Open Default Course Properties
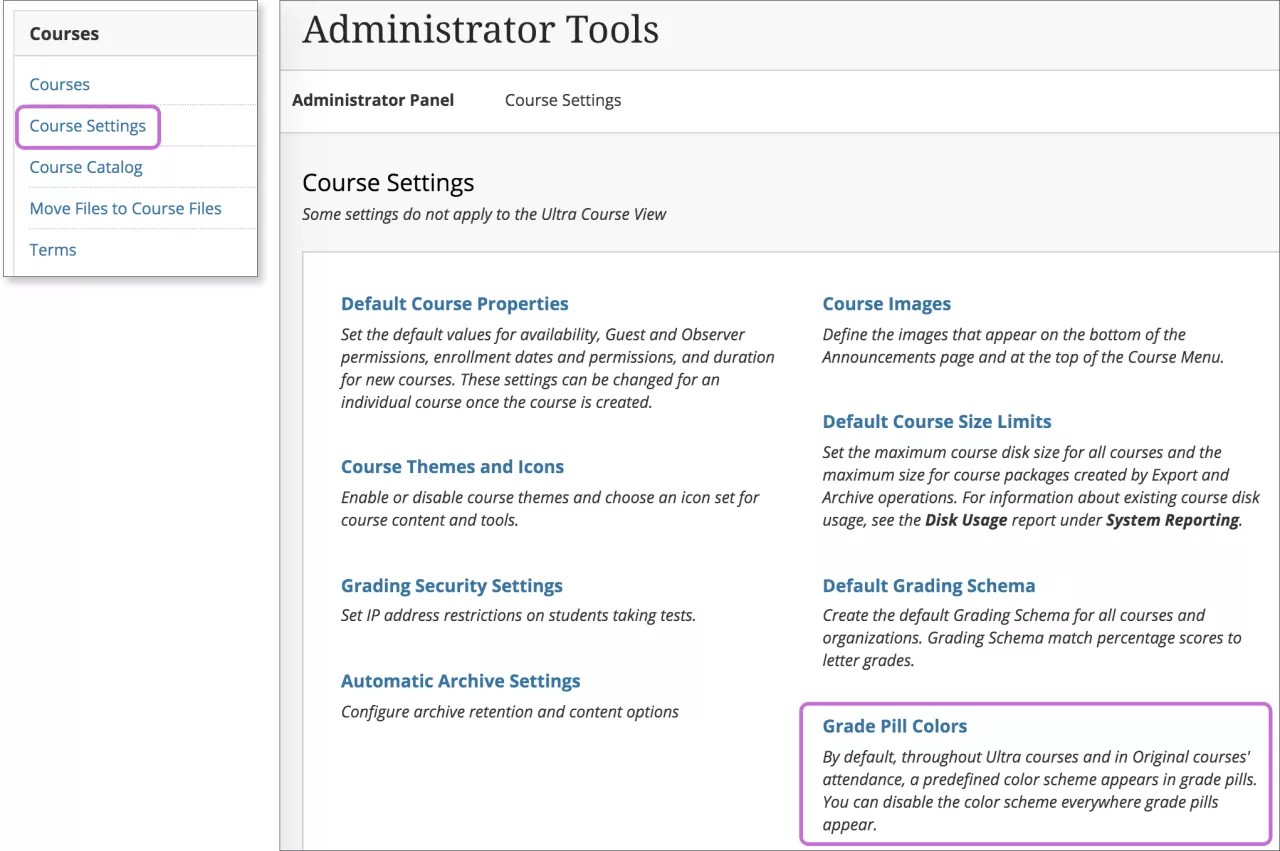Screen dimensions: 1280x851 pyautogui.click(x=454, y=303)
